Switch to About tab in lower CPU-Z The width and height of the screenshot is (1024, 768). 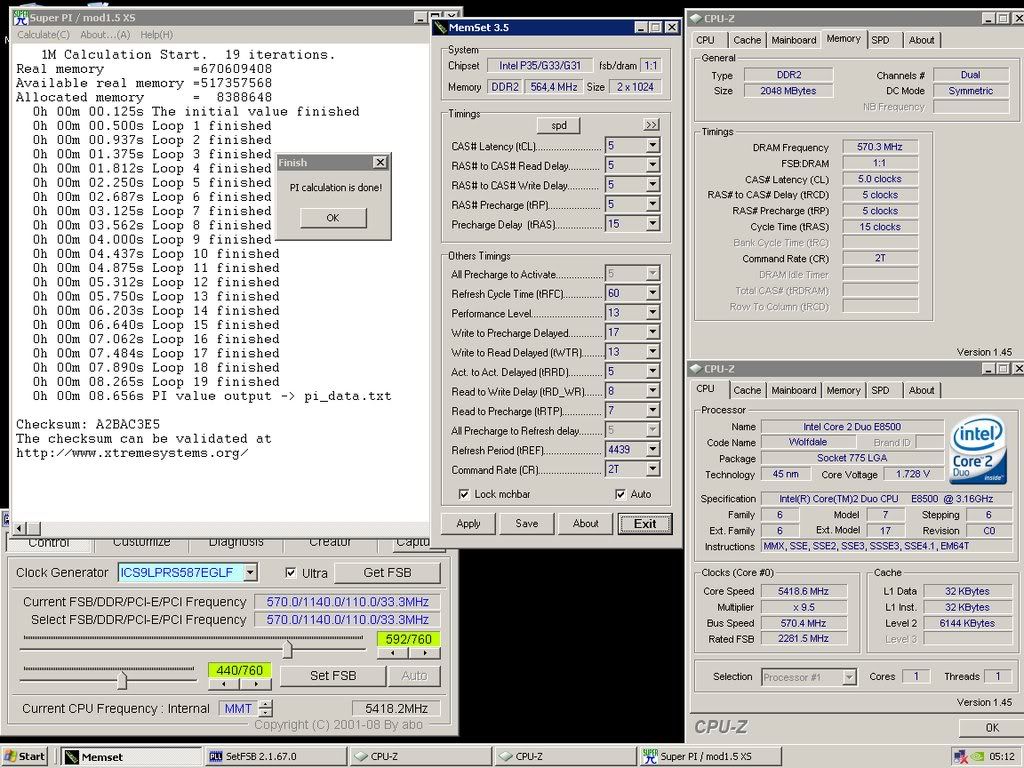point(921,391)
